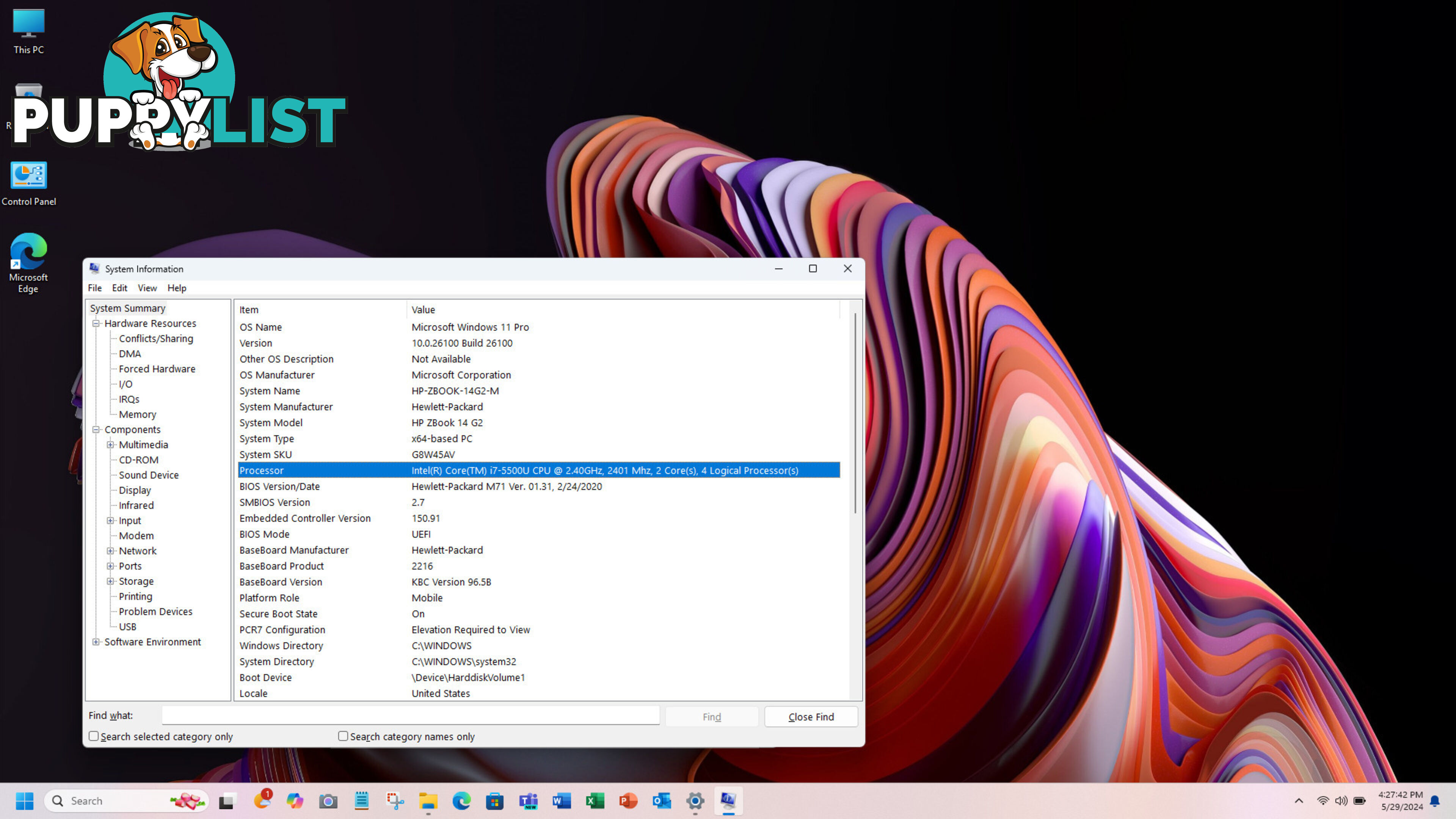
Task: Expand the Software Environment tree node
Action: (x=96, y=642)
